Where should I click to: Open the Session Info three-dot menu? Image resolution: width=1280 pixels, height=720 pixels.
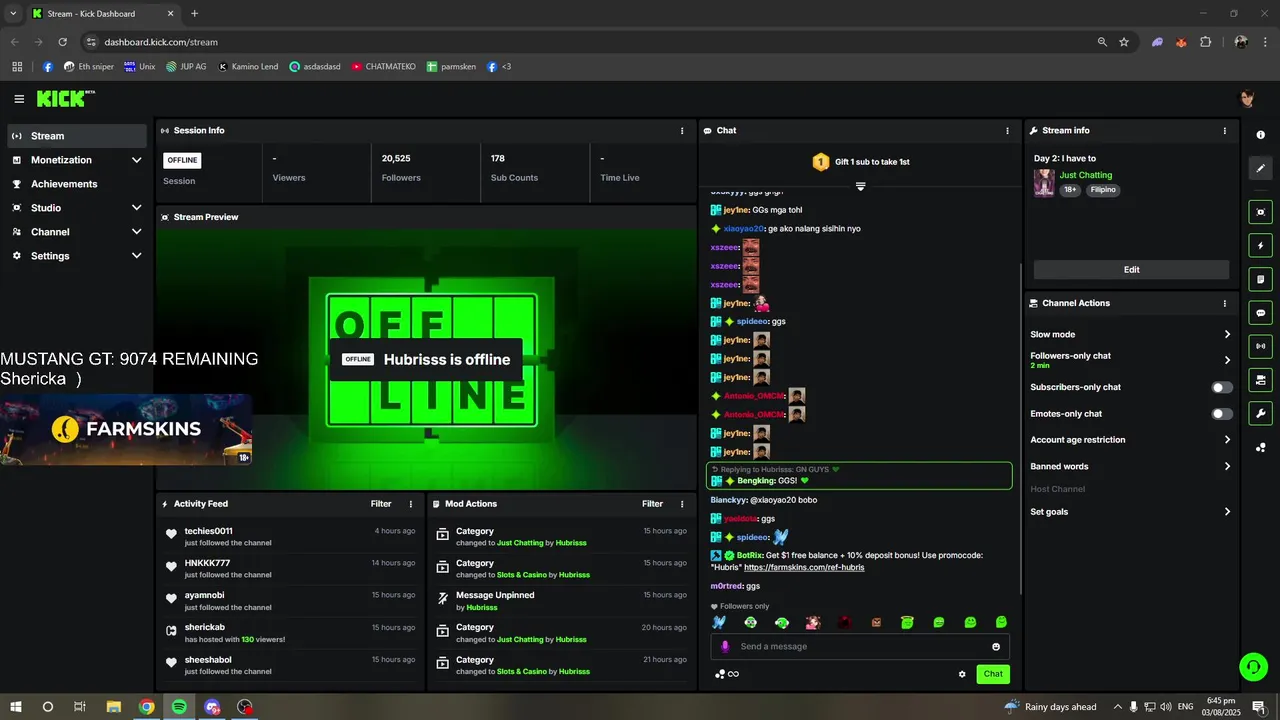tap(682, 131)
